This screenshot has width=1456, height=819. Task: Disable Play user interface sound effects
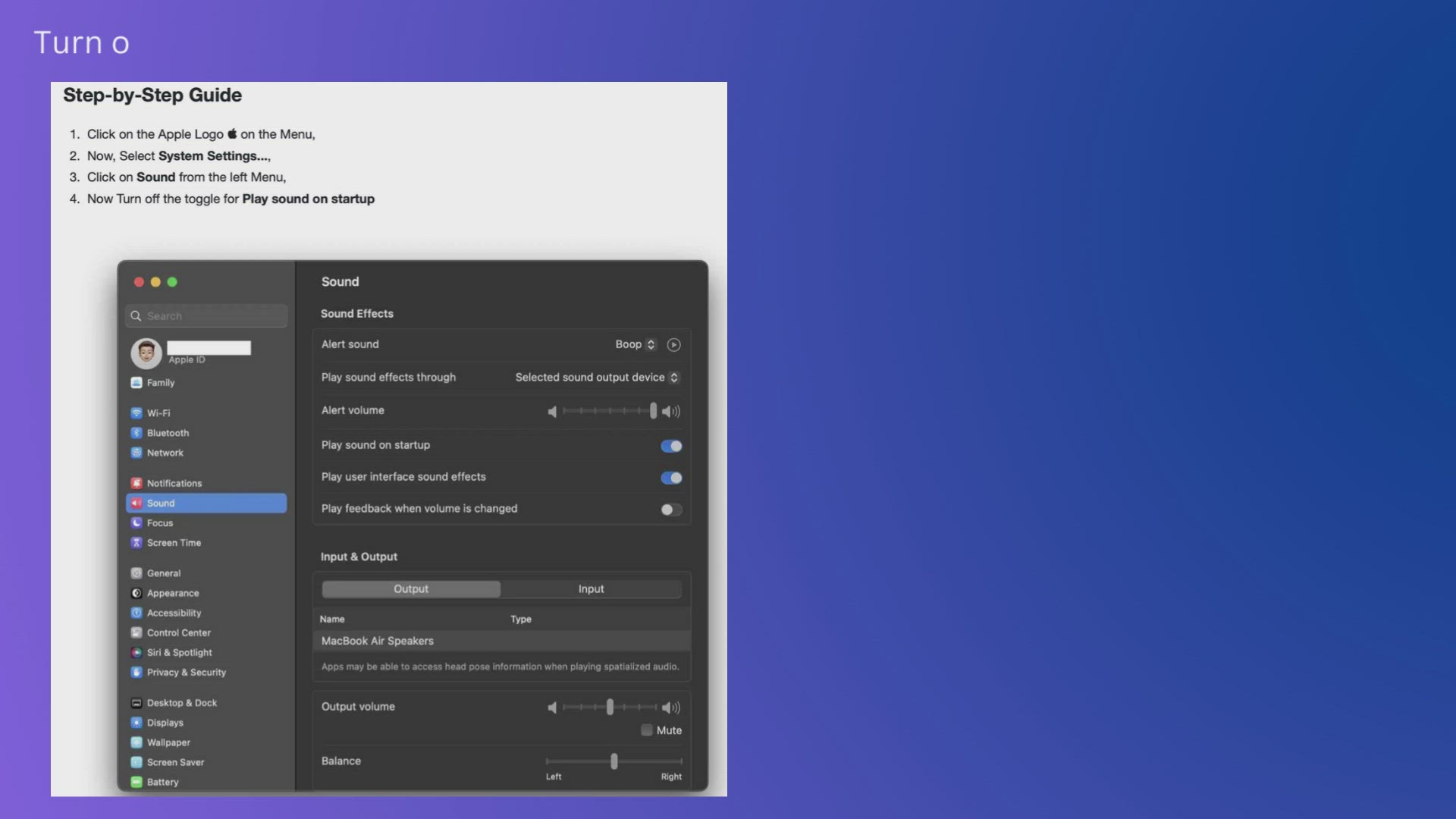point(671,478)
